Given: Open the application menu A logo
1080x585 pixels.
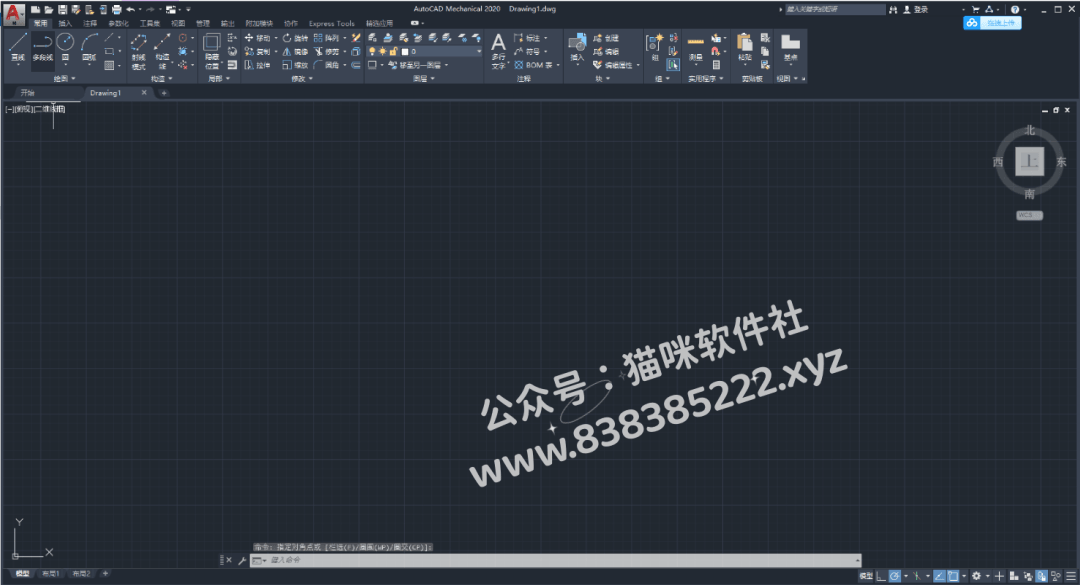Looking at the screenshot, I should click(x=14, y=14).
